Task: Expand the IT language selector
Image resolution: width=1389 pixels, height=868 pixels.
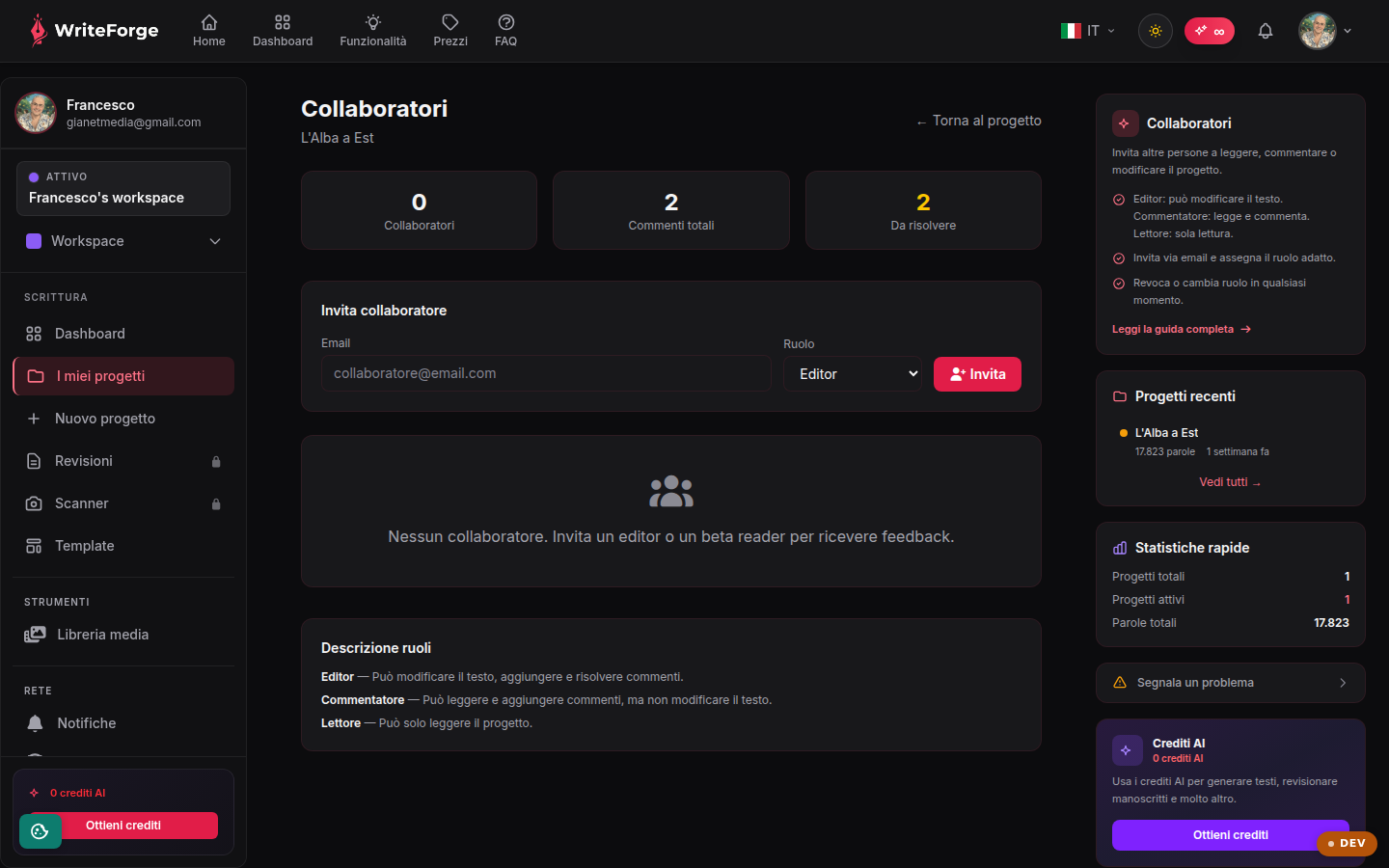Action: 1088,31
